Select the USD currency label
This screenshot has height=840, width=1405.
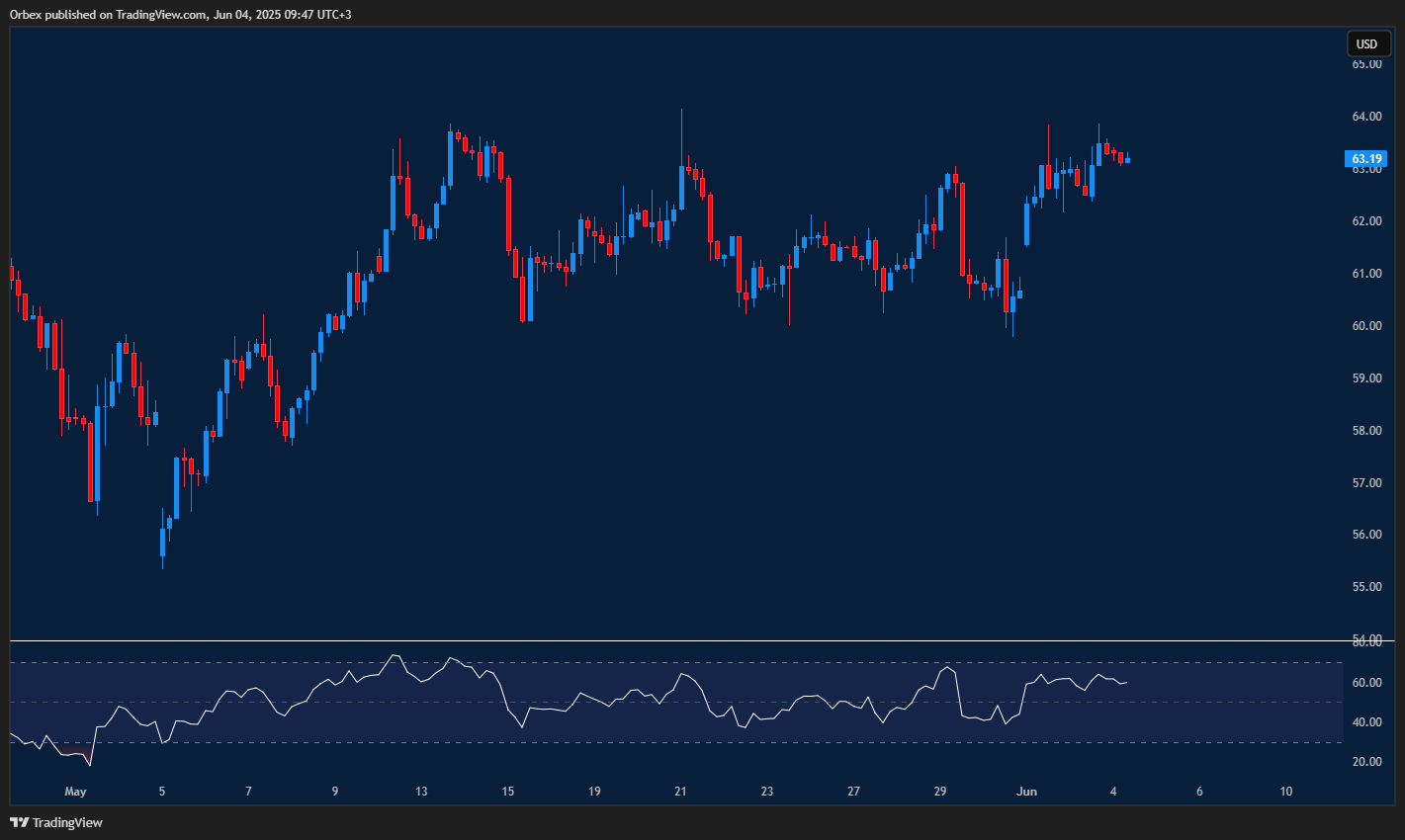tap(1365, 43)
